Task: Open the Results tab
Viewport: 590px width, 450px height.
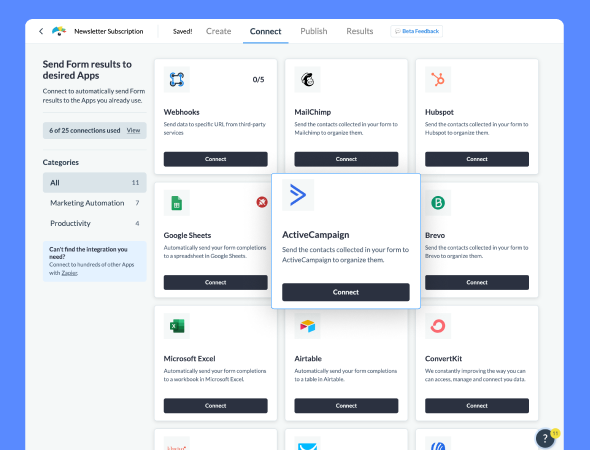Action: [x=360, y=31]
